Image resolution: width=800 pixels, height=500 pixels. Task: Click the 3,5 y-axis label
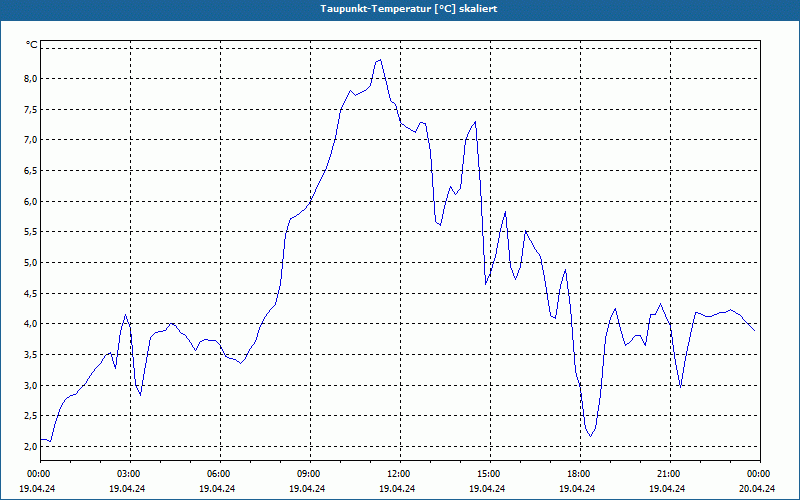coord(31,355)
